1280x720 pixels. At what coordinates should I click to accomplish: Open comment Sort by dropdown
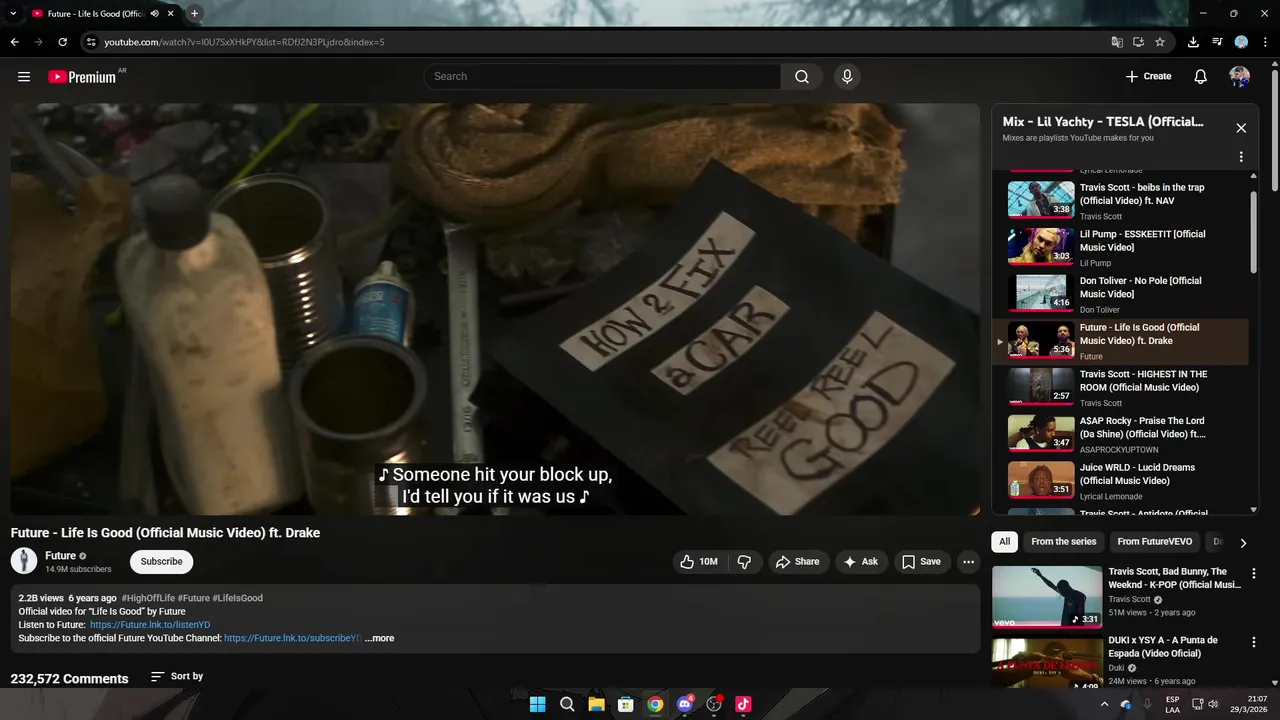(177, 677)
